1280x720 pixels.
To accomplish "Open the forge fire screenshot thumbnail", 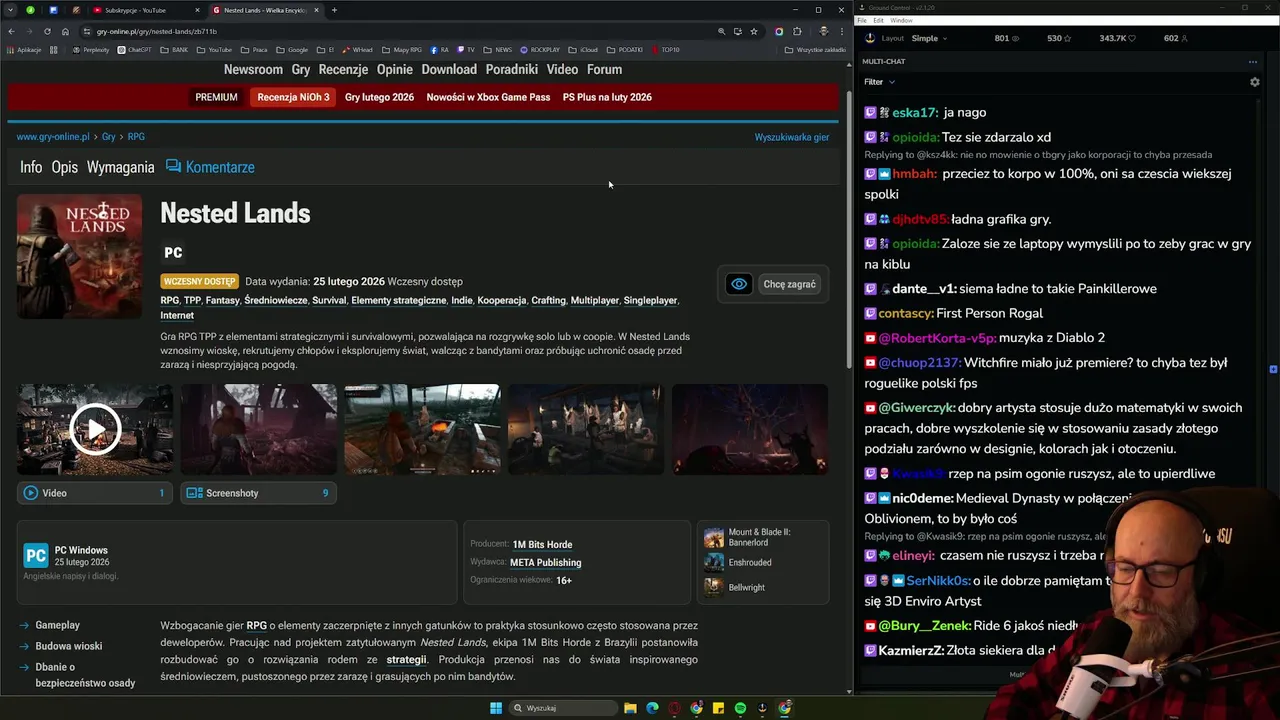I will tap(422, 429).
